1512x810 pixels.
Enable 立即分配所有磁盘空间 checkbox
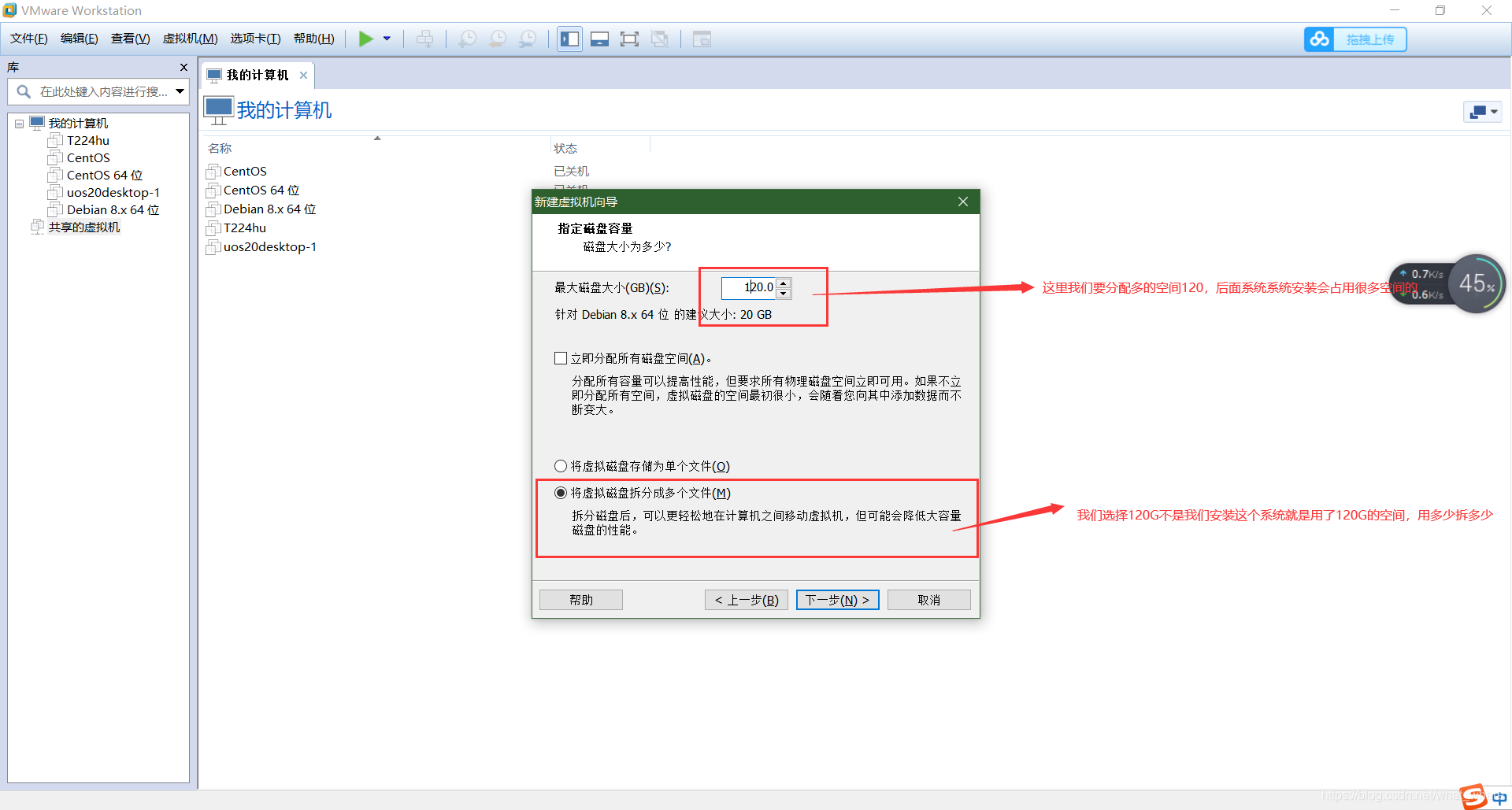561,358
